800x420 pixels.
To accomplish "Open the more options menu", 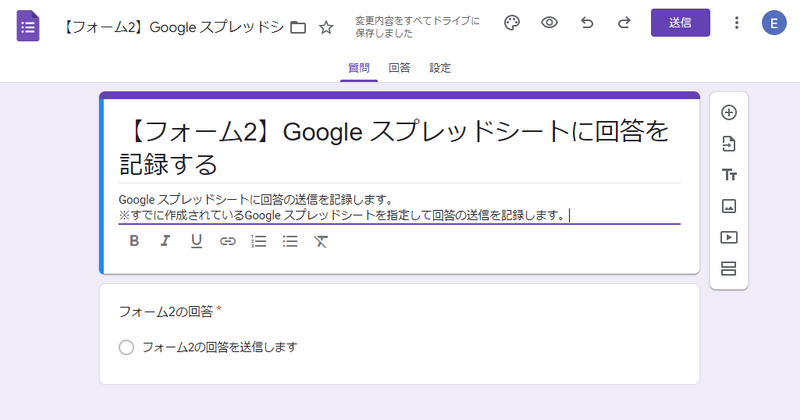I will [736, 23].
